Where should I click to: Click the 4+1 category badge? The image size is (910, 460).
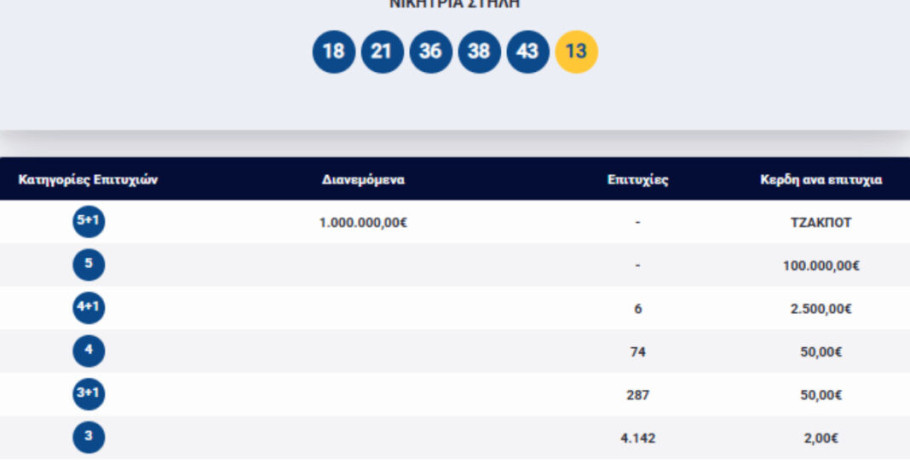click(x=88, y=308)
